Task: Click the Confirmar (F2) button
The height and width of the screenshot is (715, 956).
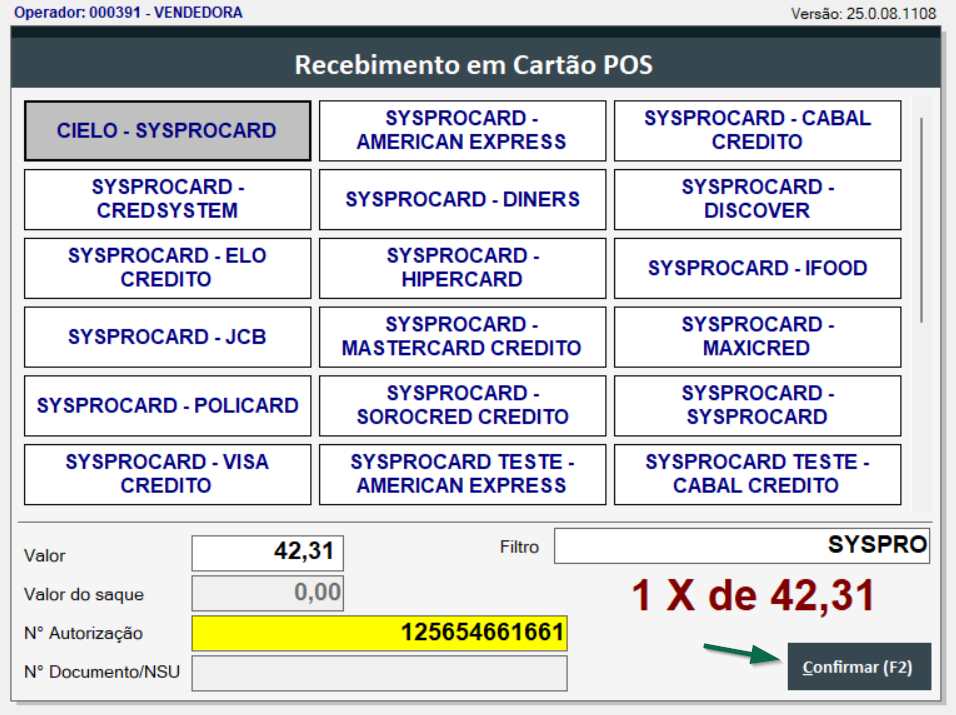Action: [x=858, y=667]
